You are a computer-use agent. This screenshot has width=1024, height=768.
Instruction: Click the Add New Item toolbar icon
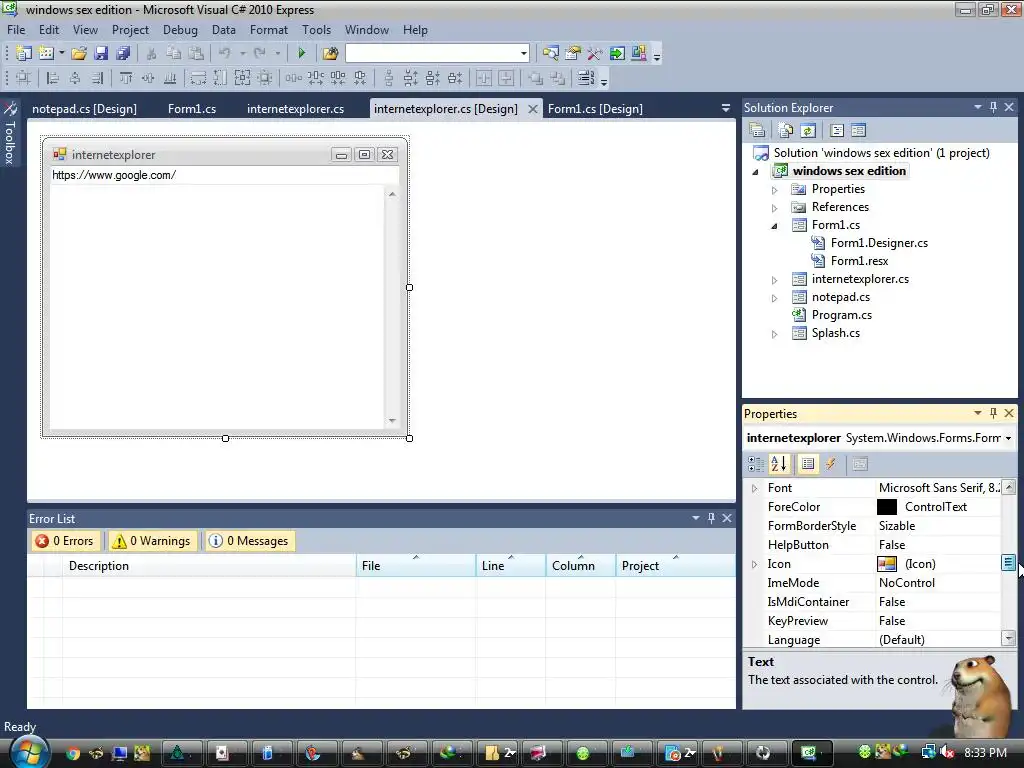pyautogui.click(x=46, y=54)
